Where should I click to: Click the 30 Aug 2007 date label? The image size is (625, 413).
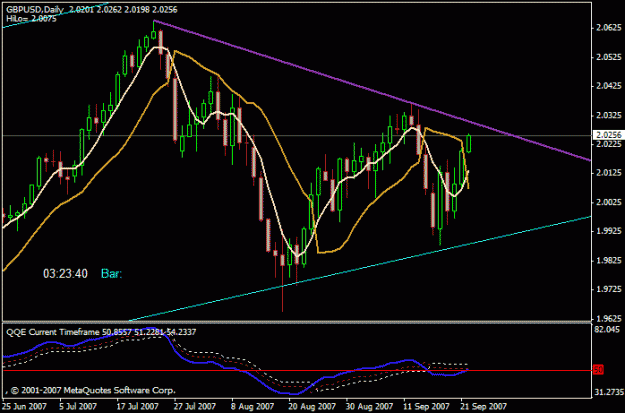(368, 407)
